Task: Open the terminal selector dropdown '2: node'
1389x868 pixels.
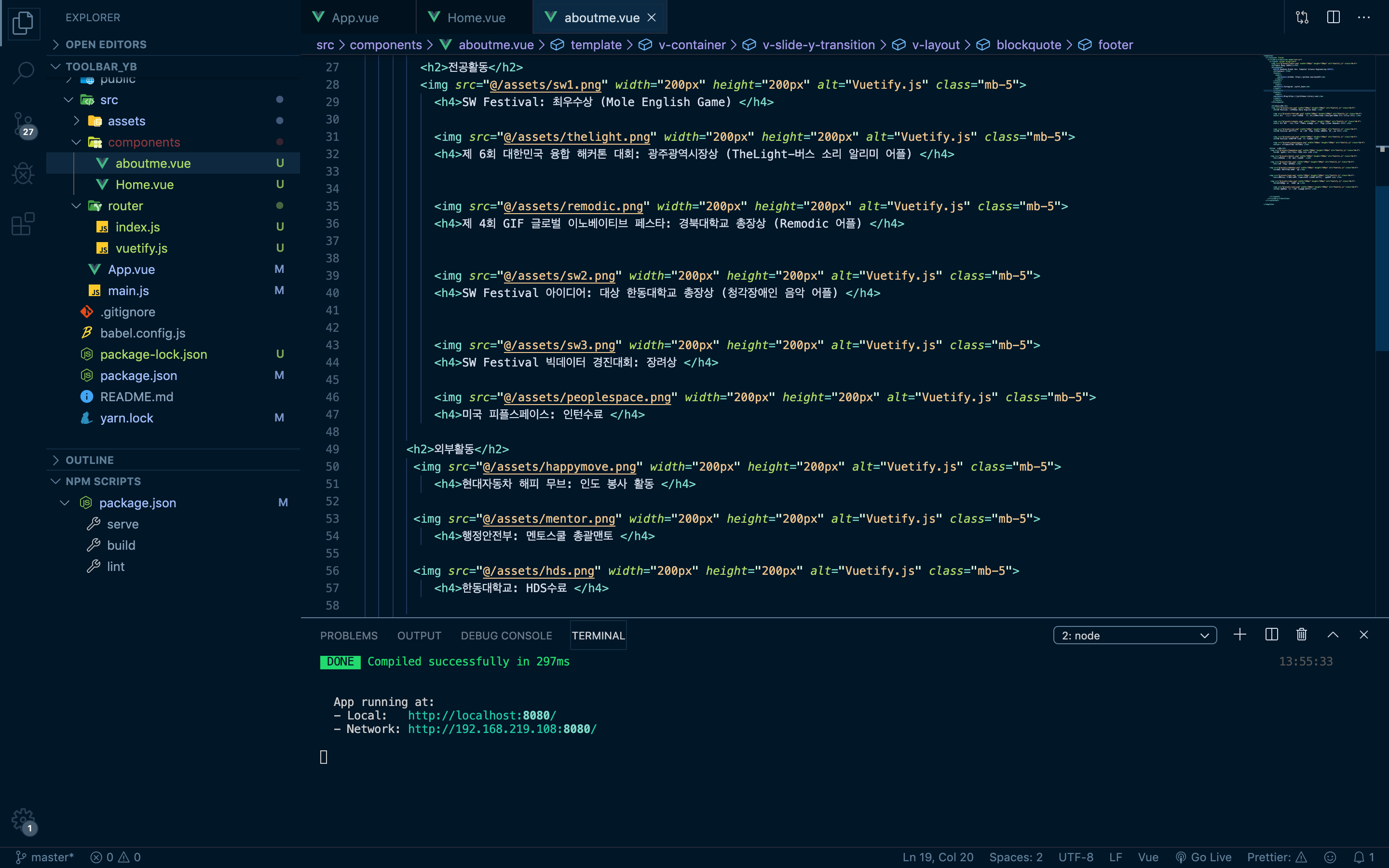Action: [x=1134, y=636]
